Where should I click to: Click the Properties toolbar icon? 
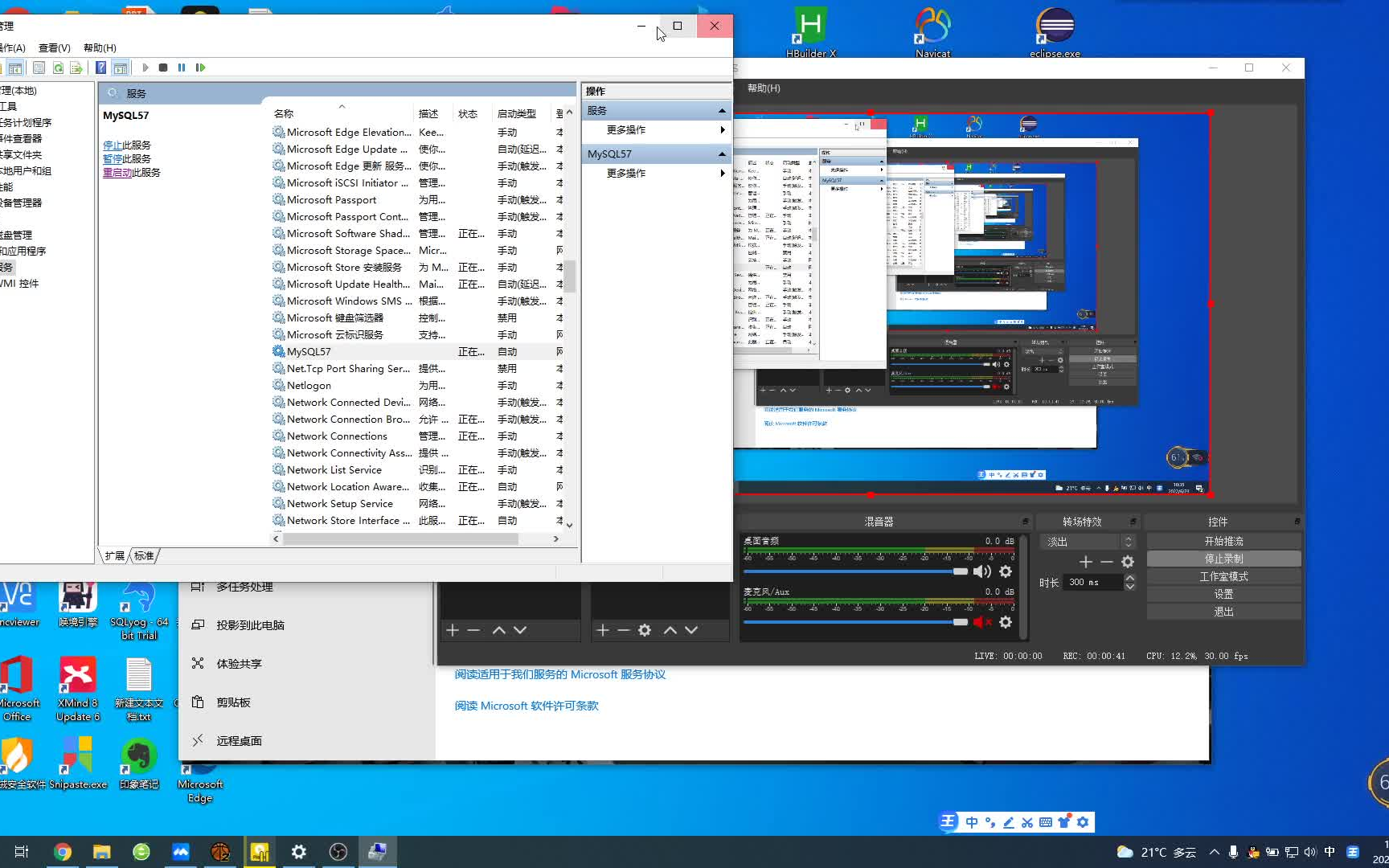[39, 68]
